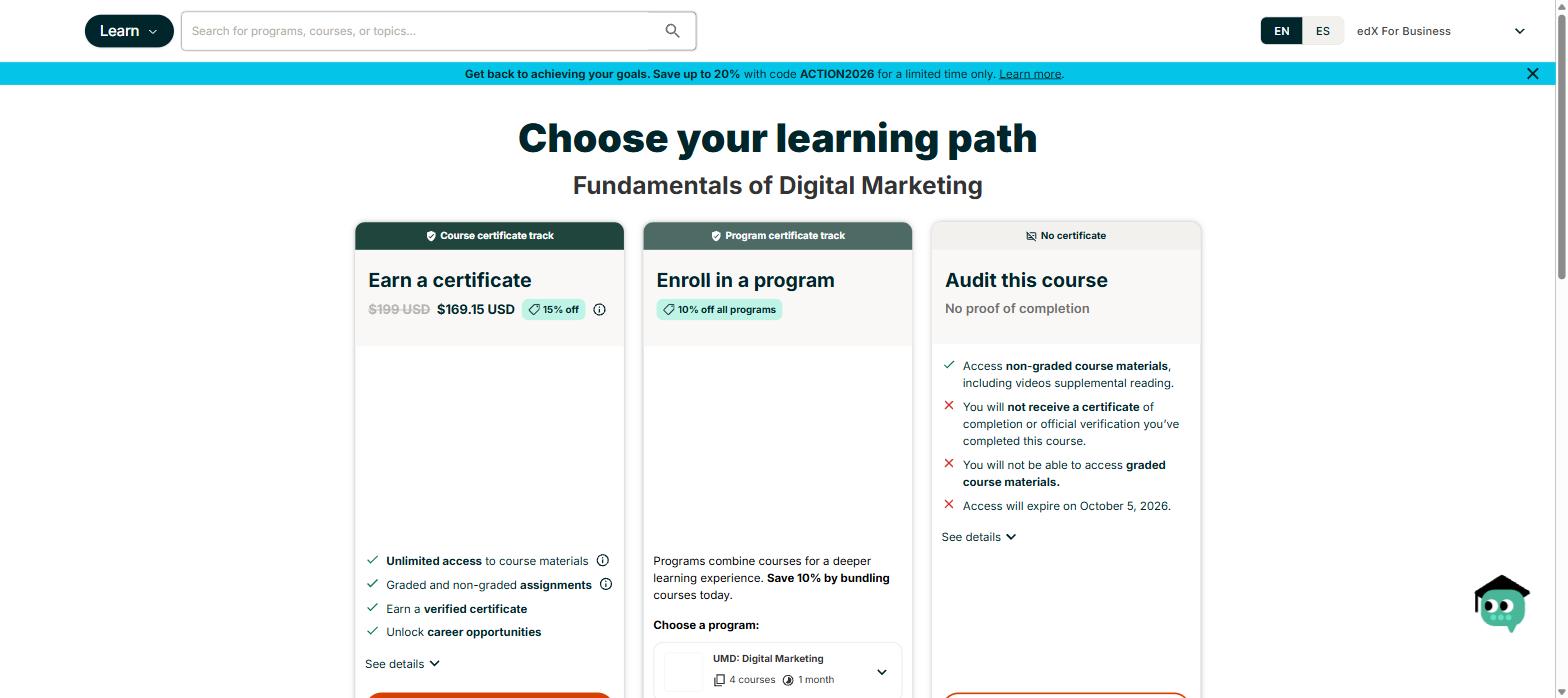Click the struck-through $199 USD price
1568x698 pixels.
399,309
